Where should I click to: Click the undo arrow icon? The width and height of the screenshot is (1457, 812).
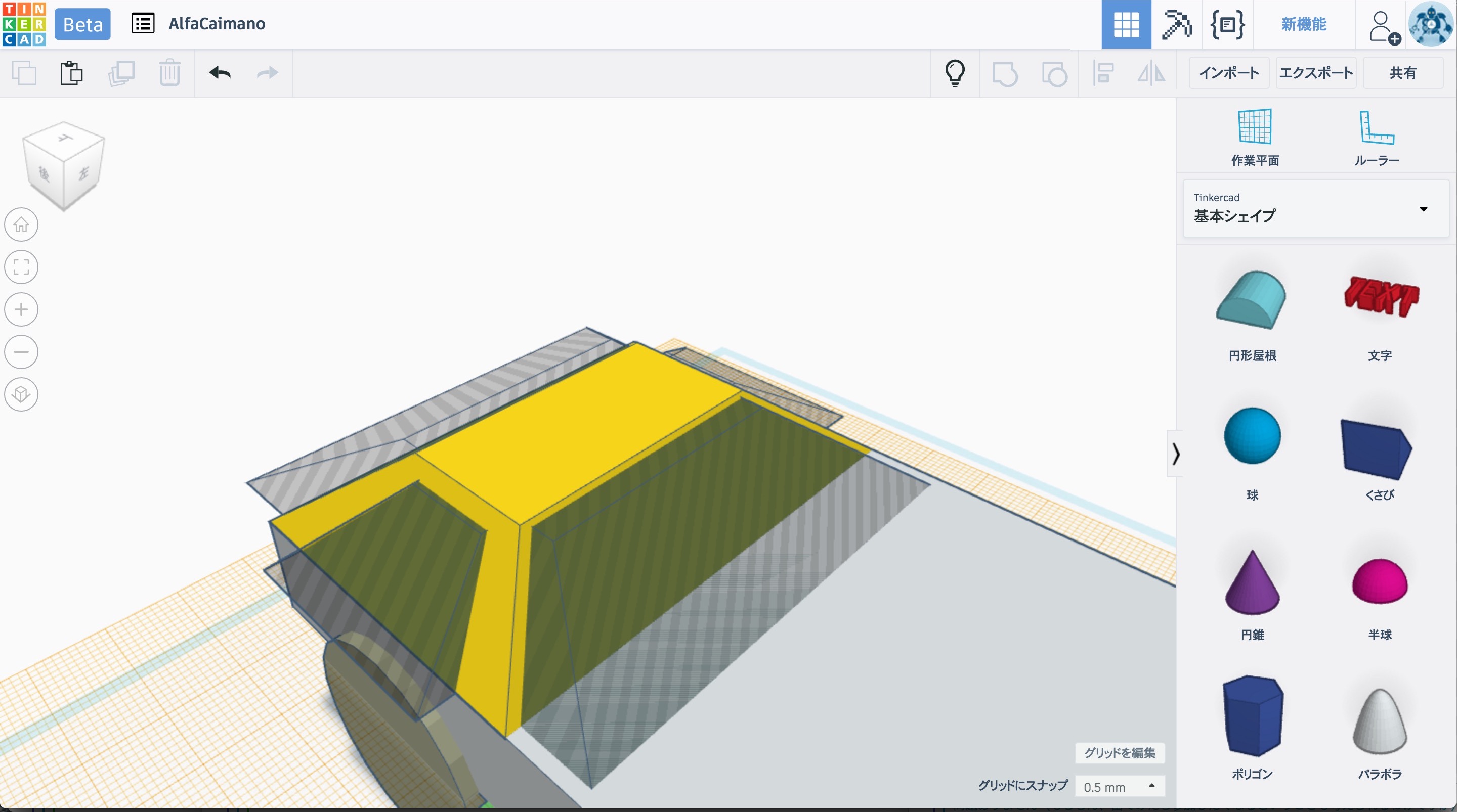[220, 73]
